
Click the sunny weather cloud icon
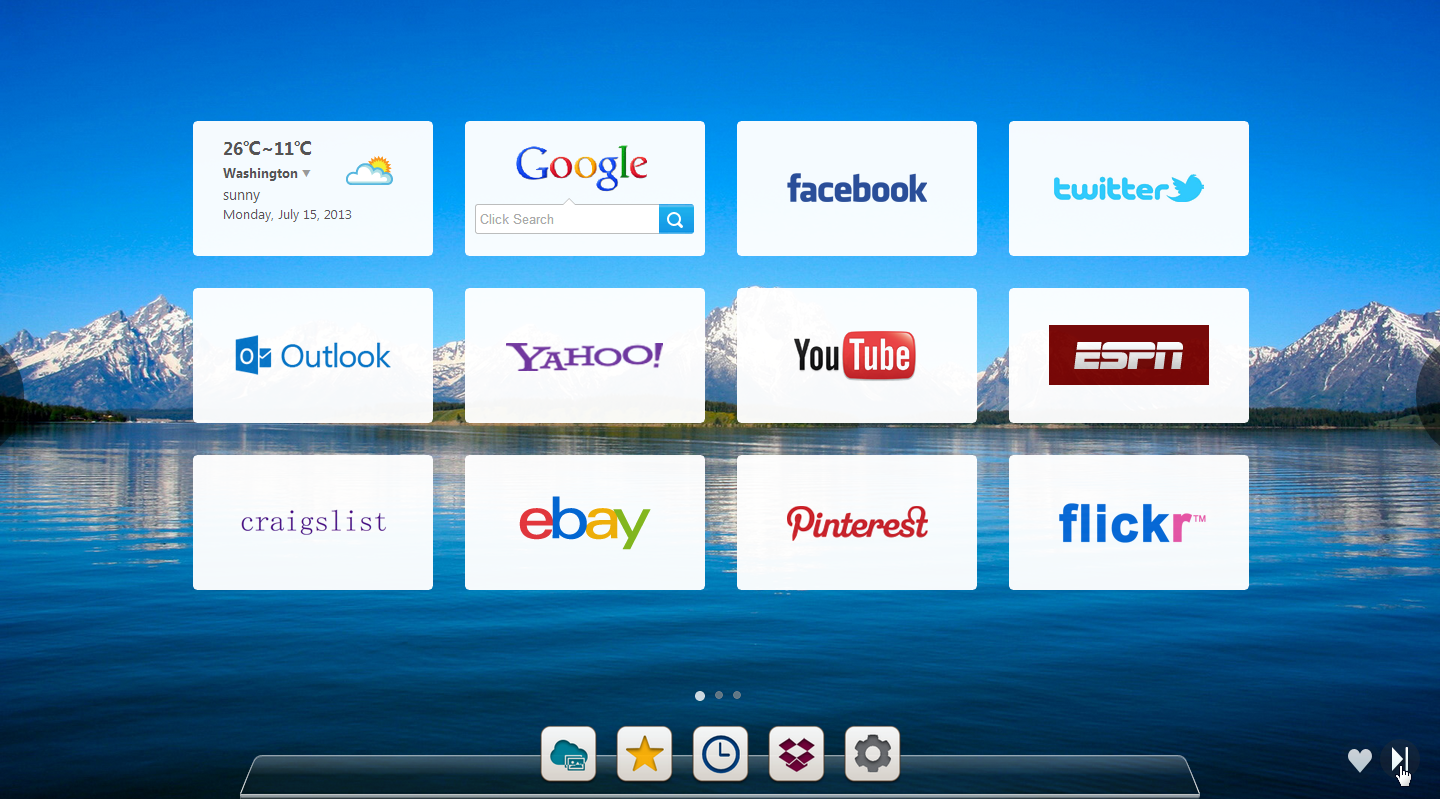coord(369,172)
